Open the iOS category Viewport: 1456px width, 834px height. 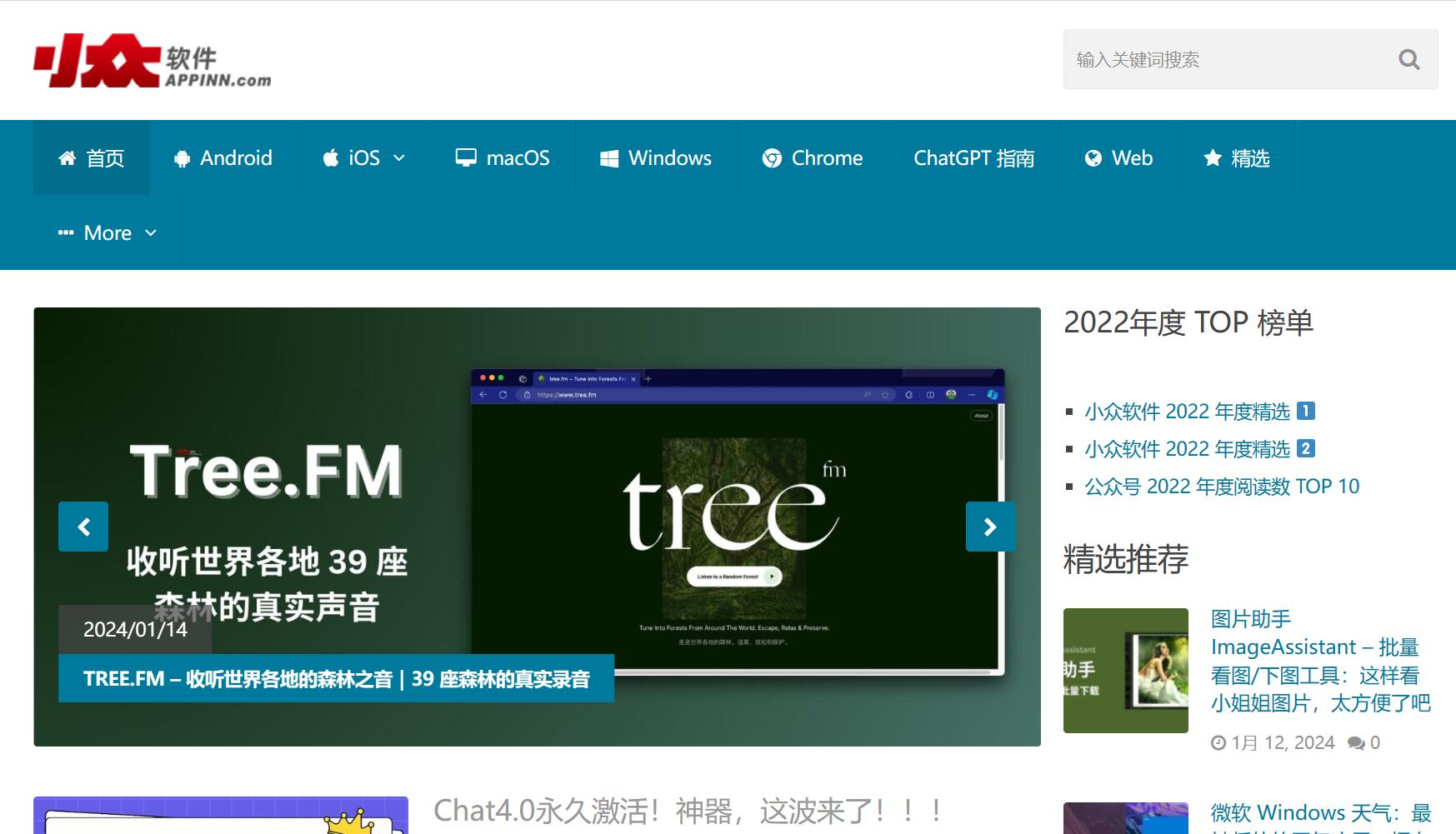[363, 157]
